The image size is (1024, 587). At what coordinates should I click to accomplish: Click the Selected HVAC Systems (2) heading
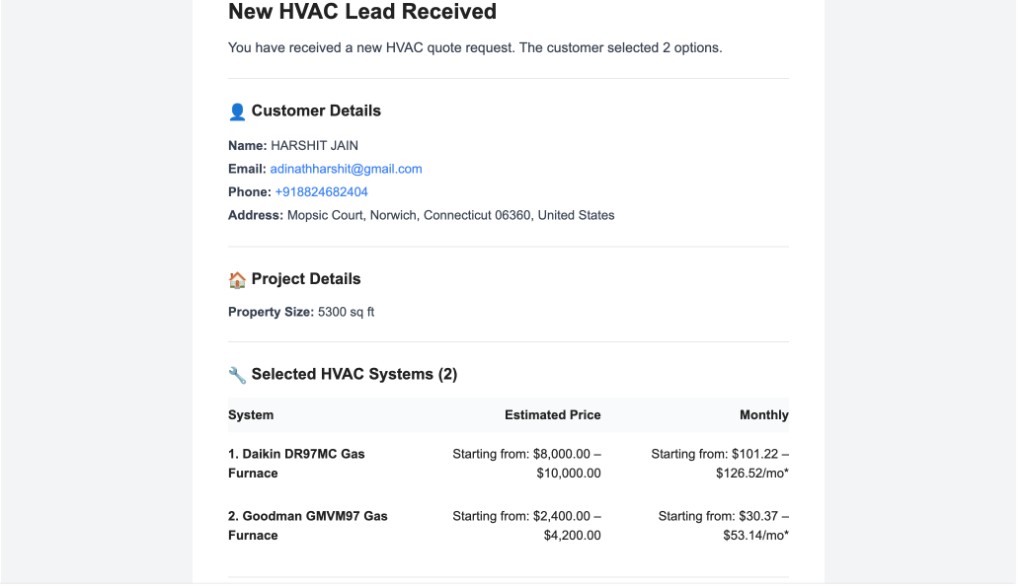coord(354,374)
